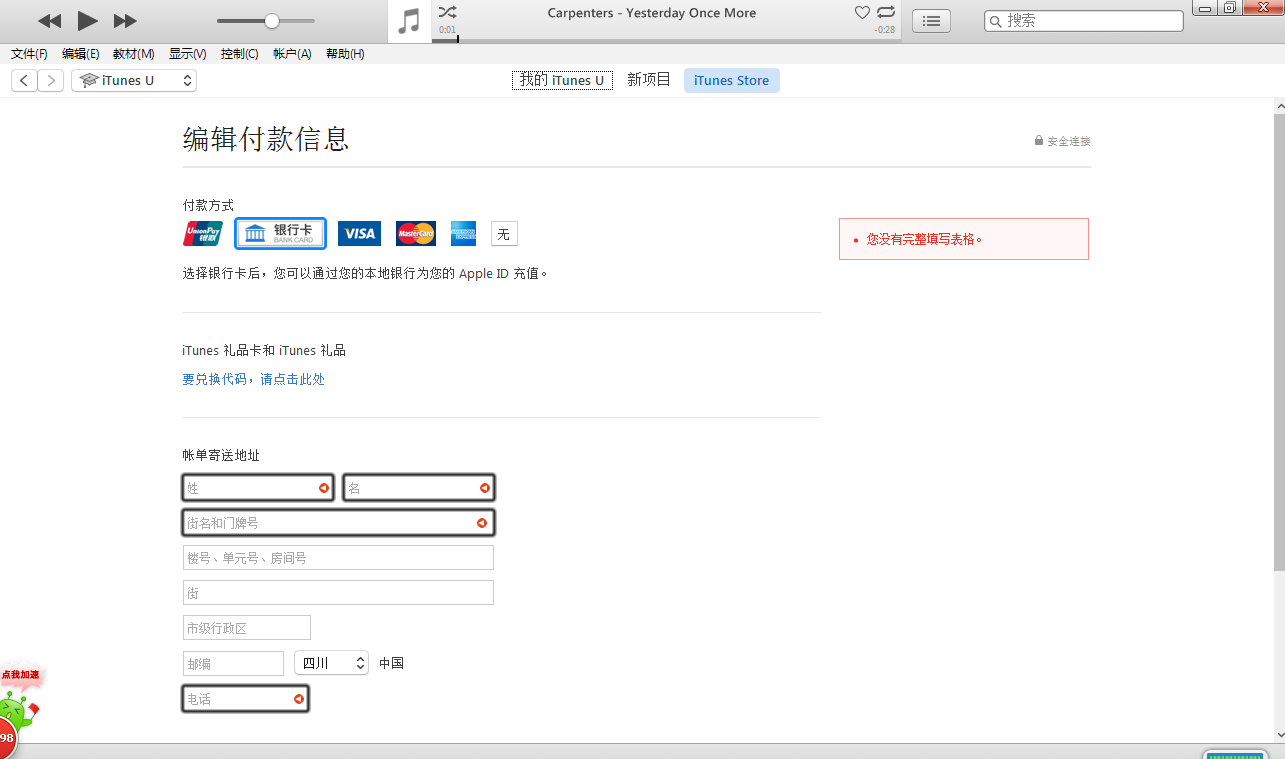Adjust the volume slider knob
The height and width of the screenshot is (759, 1285).
click(272, 21)
